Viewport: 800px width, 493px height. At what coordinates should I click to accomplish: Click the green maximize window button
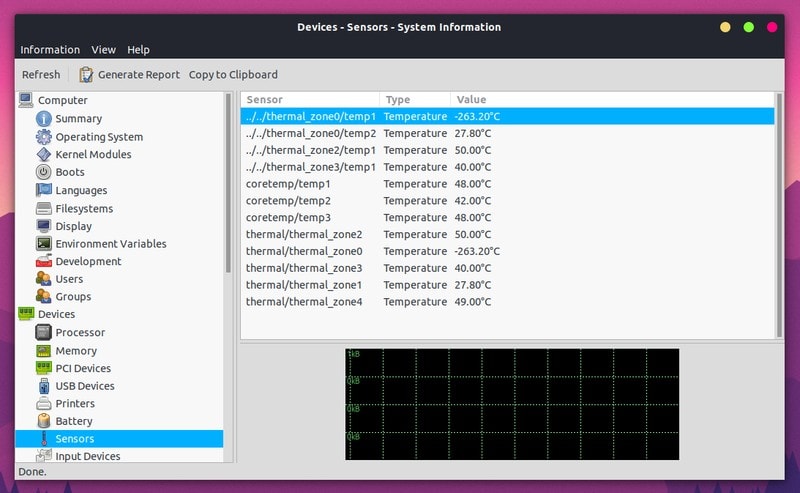(x=748, y=27)
